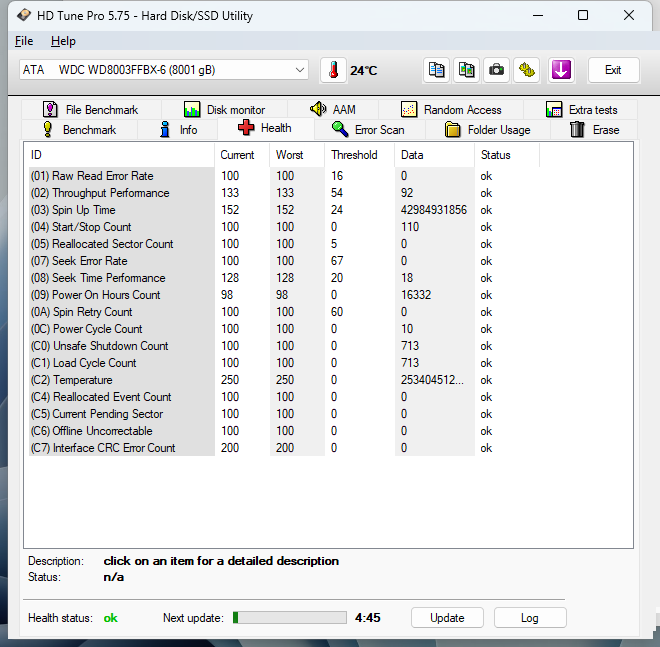The height and width of the screenshot is (647, 660).
Task: Click the Next update progress bar
Action: 290,618
